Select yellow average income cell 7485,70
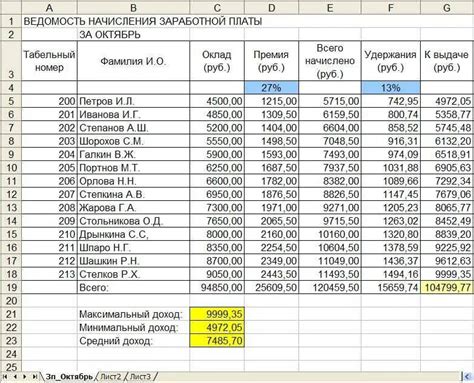This screenshot has width=474, height=383. 217,341
